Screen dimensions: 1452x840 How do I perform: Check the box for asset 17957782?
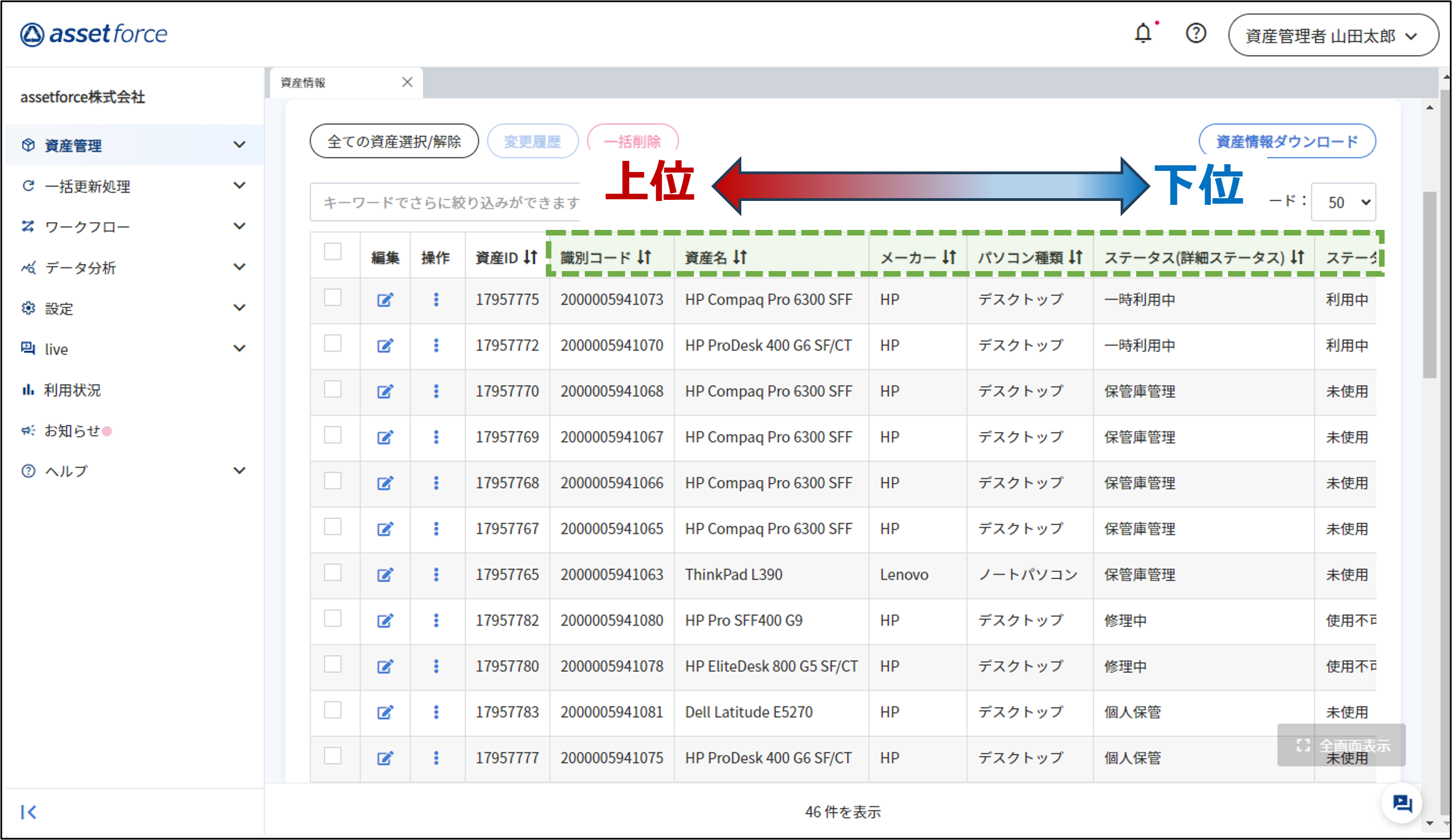333,618
